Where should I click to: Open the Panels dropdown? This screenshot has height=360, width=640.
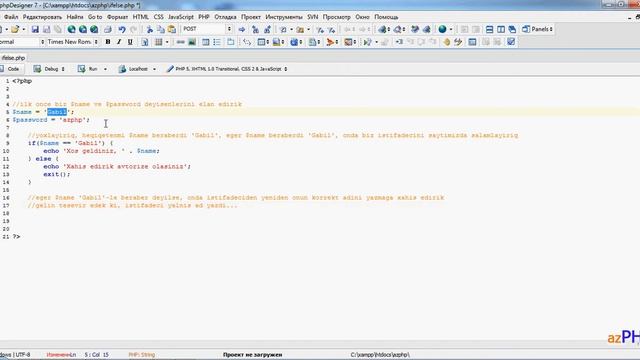click(537, 29)
